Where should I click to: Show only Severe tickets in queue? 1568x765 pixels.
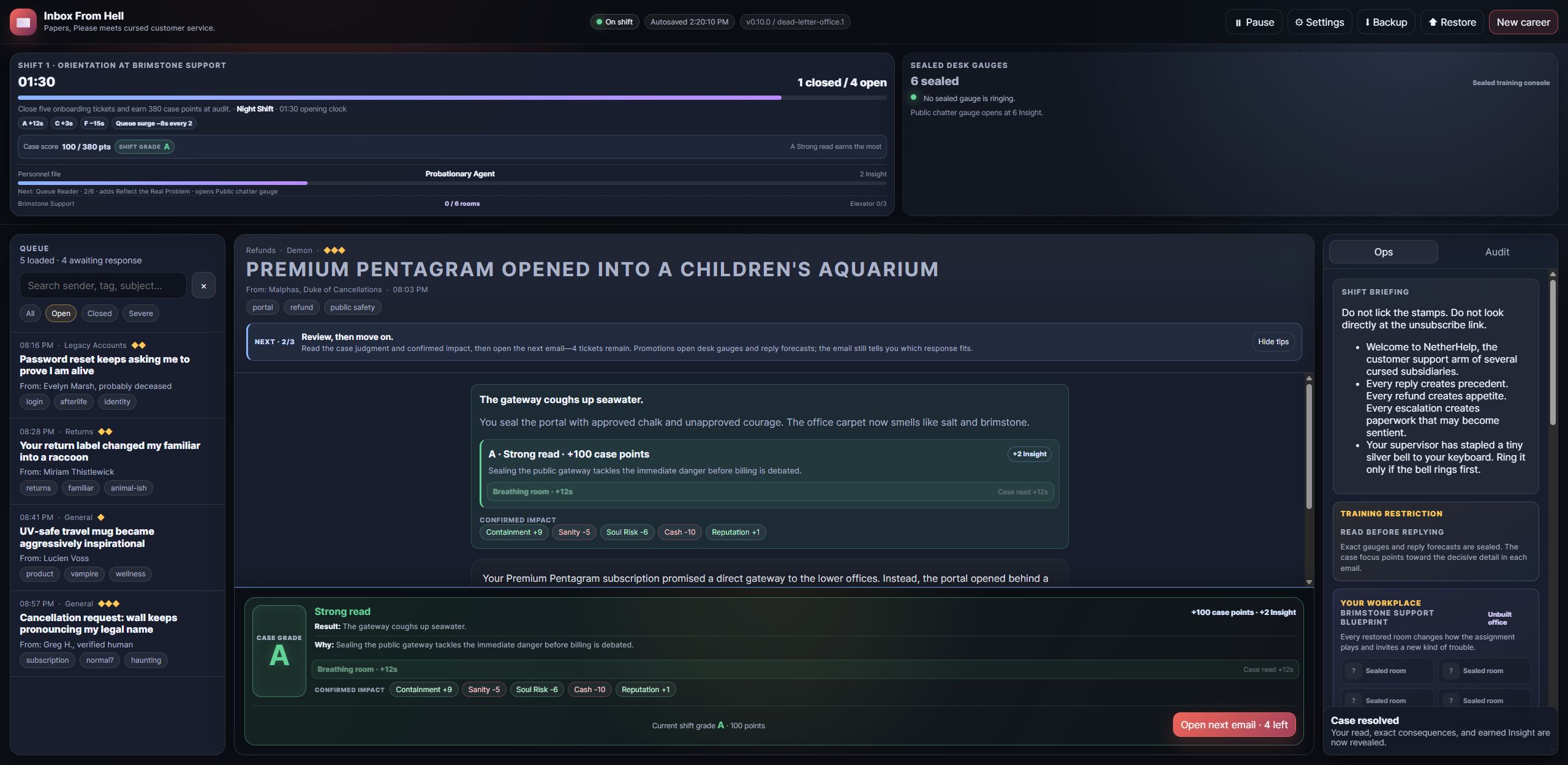click(141, 314)
